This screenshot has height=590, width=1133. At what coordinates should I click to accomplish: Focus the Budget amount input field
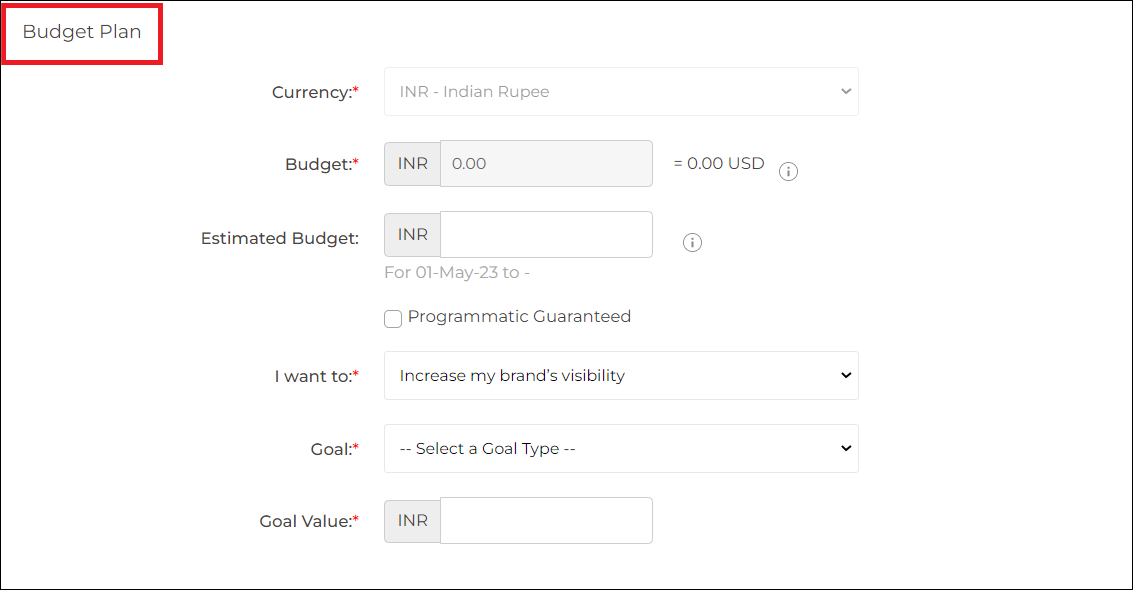tap(546, 163)
